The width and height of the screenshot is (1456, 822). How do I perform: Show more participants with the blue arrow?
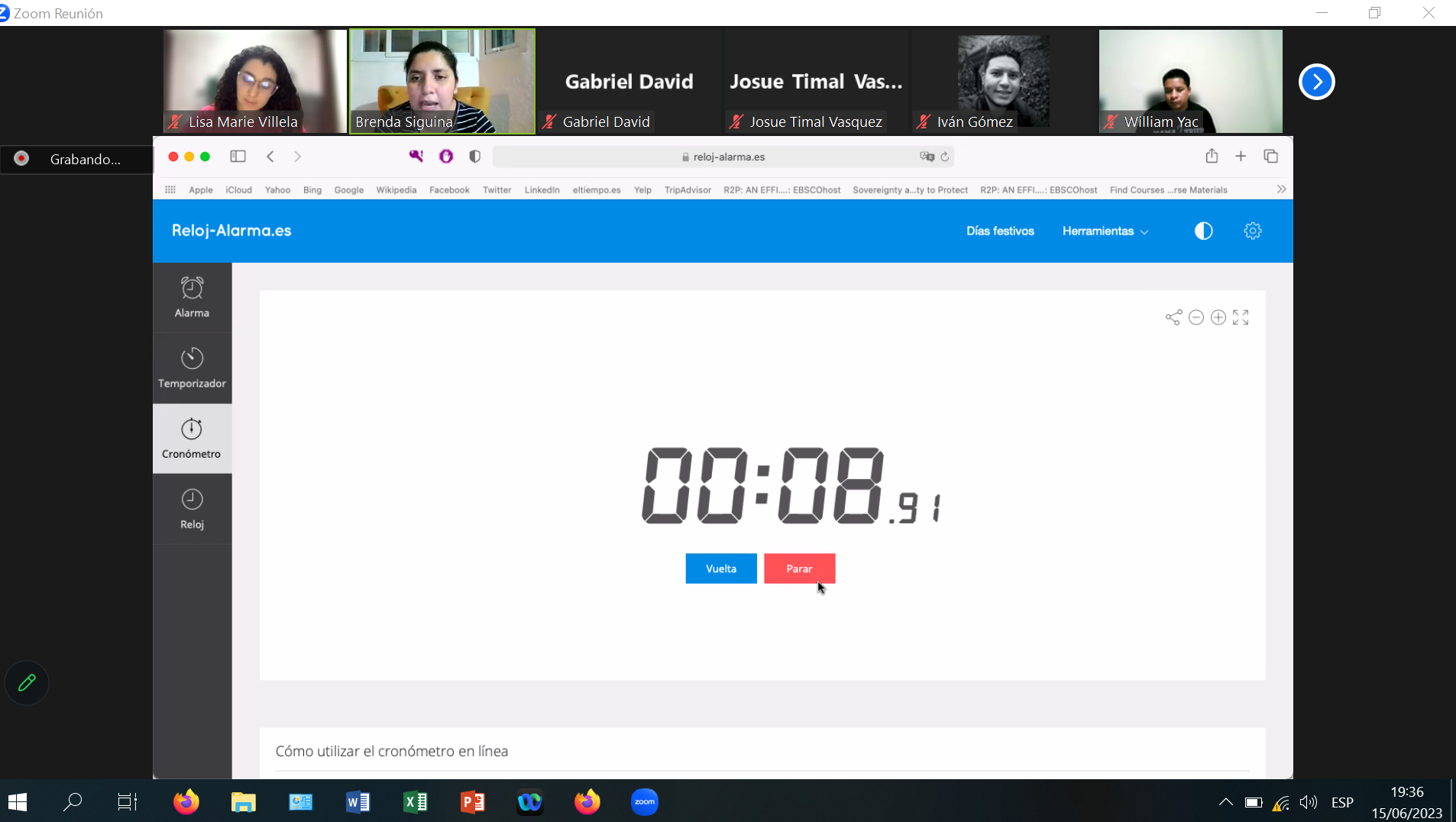[x=1316, y=82]
